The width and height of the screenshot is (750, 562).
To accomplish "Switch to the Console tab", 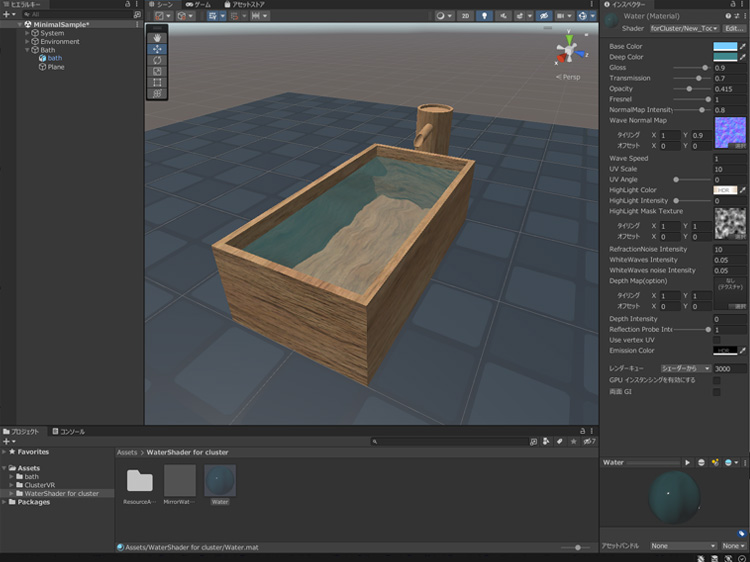I will pyautogui.click(x=71, y=431).
